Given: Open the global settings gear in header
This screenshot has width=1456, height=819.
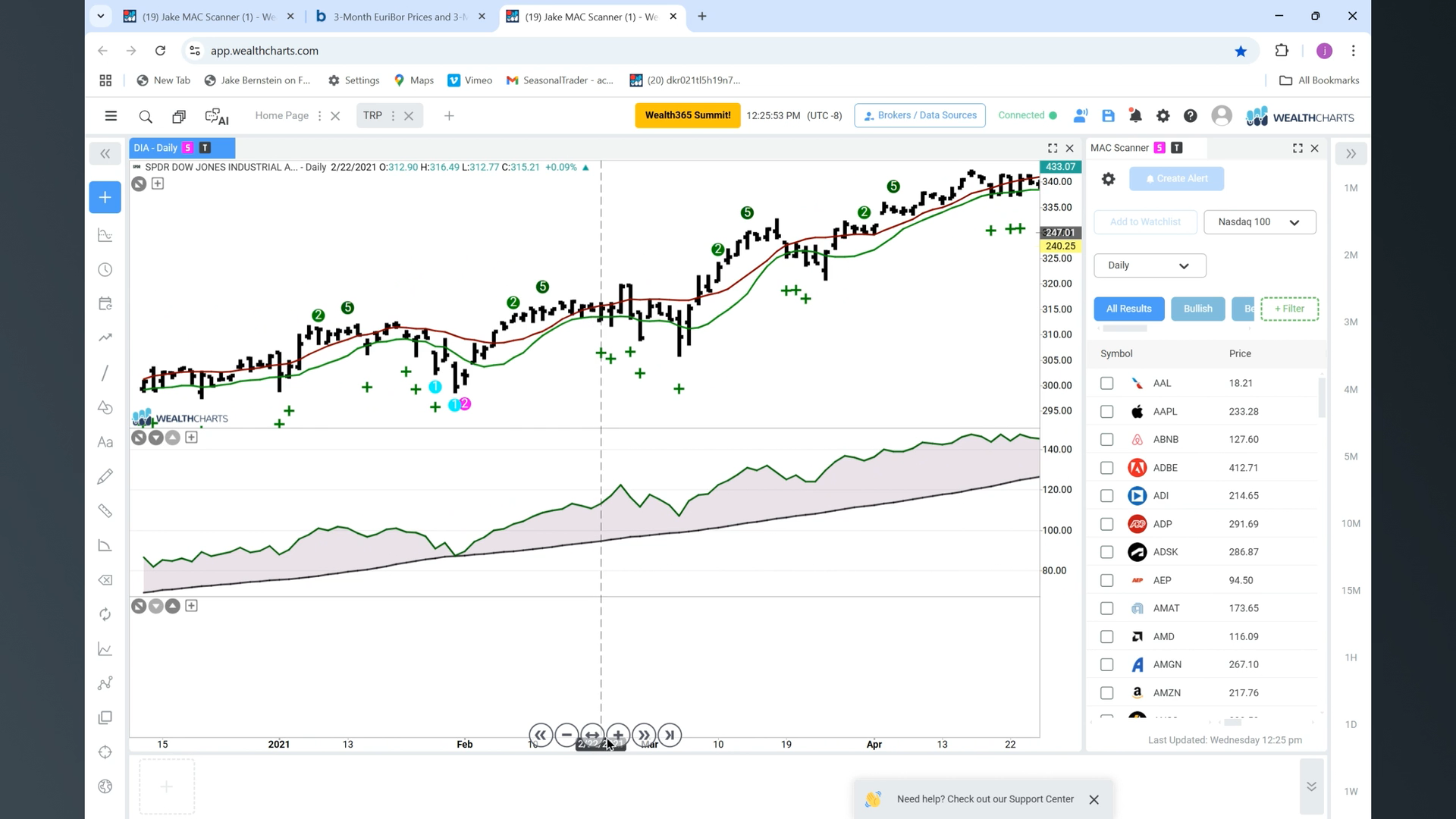Looking at the screenshot, I should click(x=1163, y=116).
